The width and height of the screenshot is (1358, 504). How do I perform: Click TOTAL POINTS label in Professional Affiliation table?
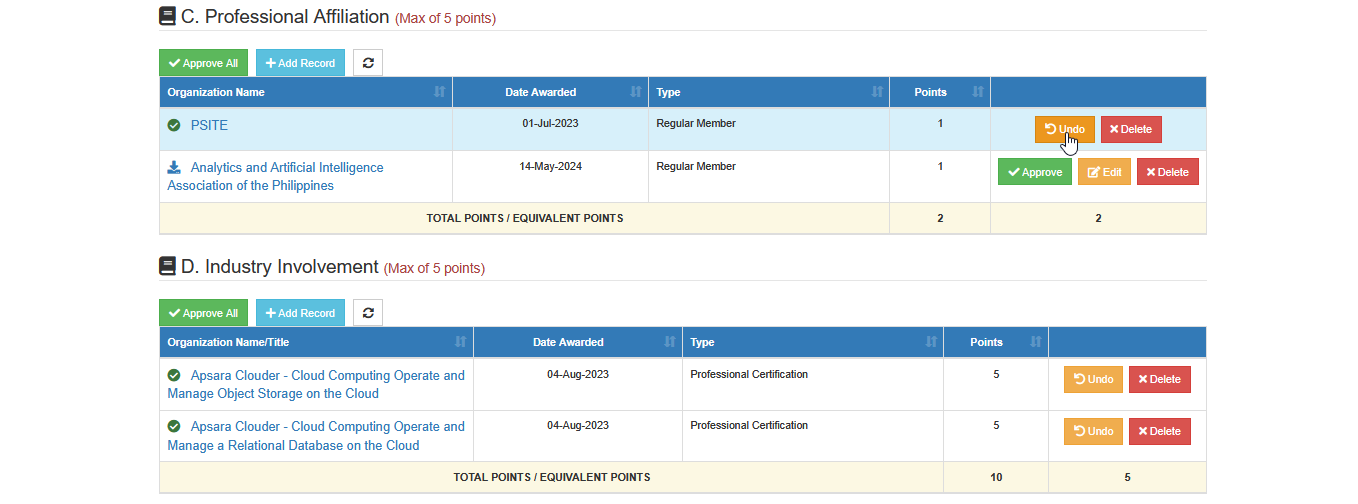[525, 218]
